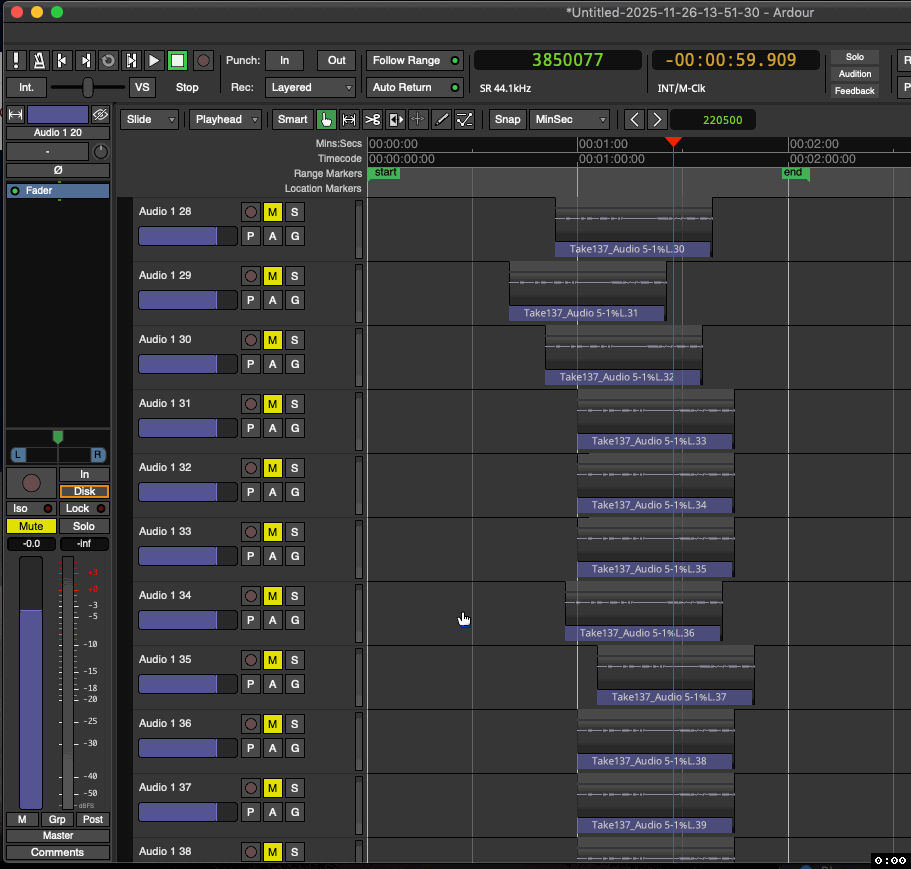The image size is (911, 869).
Task: Select the Cut (scissors) tool
Action: (372, 120)
